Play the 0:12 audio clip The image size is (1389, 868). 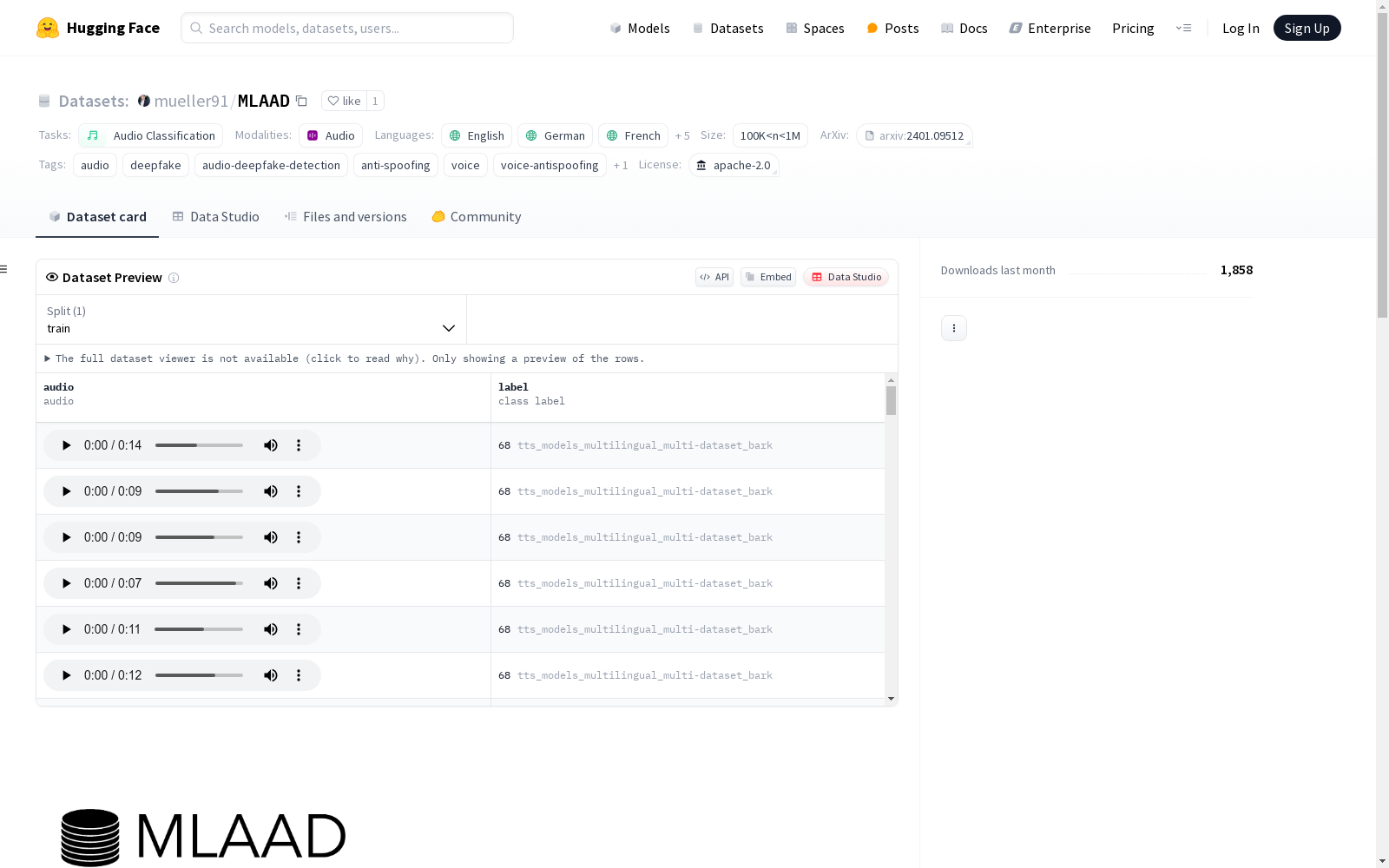66,675
